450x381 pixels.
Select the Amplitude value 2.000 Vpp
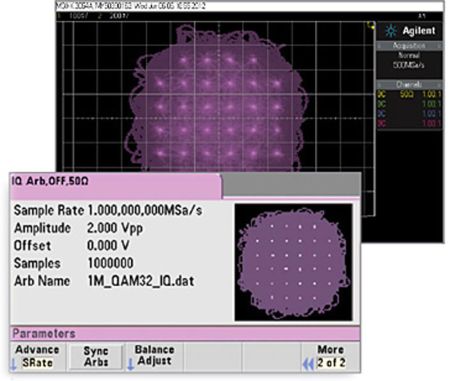point(115,228)
